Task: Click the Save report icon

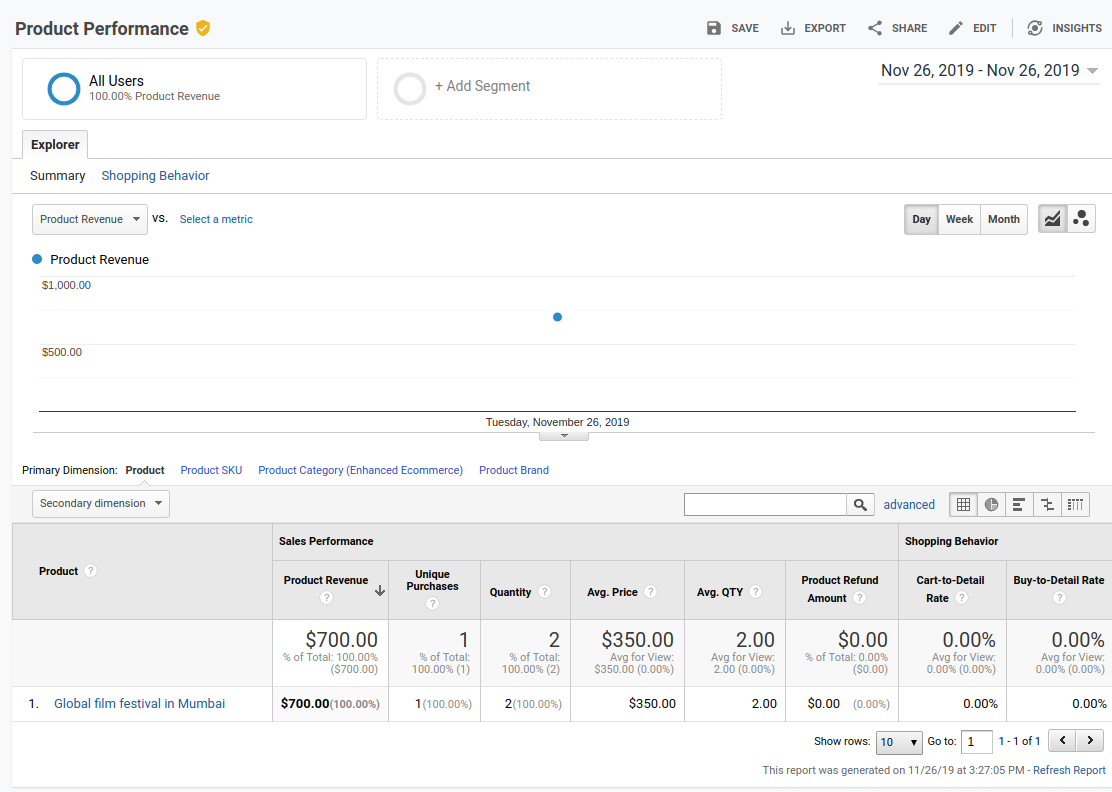Action: coord(714,28)
